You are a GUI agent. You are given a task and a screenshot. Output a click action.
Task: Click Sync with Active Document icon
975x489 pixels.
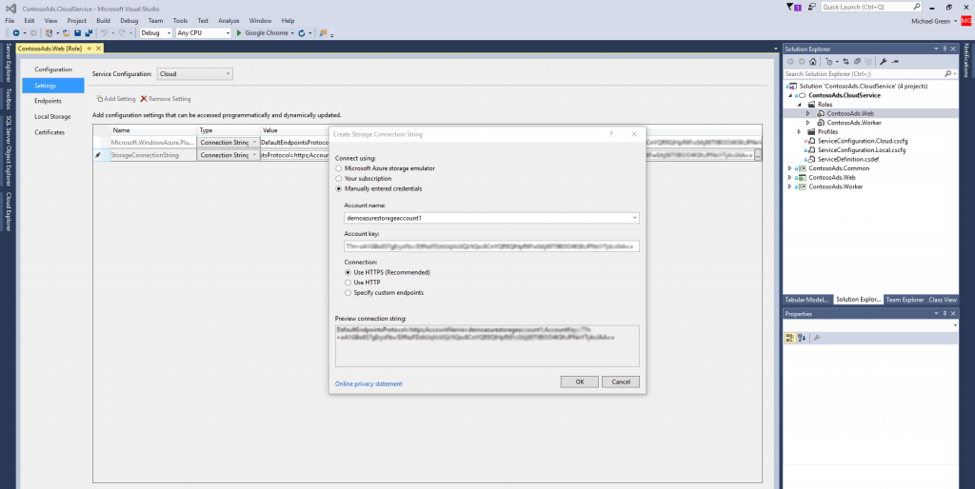[846, 62]
